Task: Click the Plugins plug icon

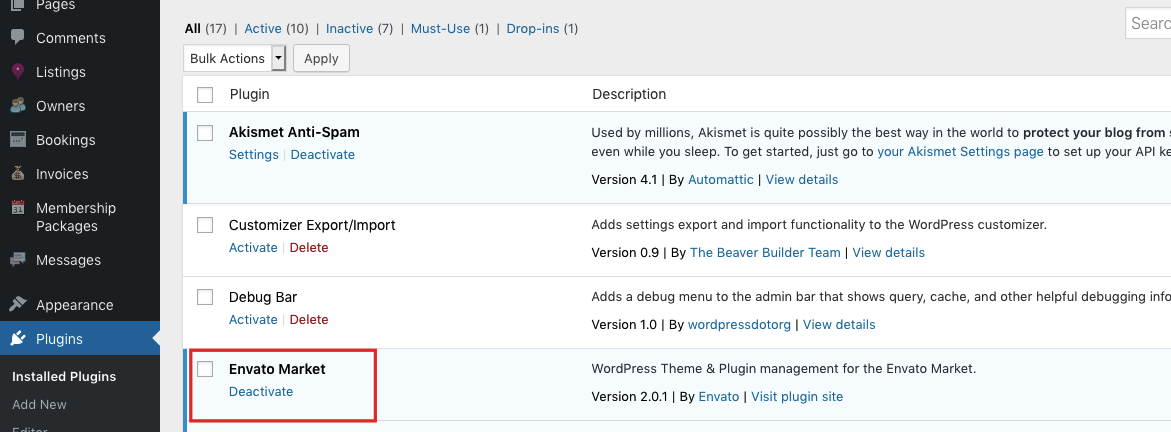Action: click(17, 339)
